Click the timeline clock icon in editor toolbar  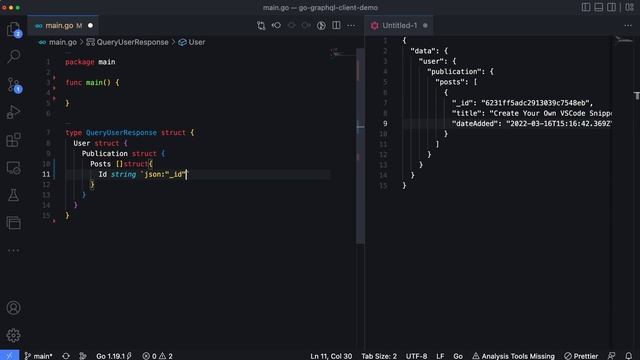[321, 26]
